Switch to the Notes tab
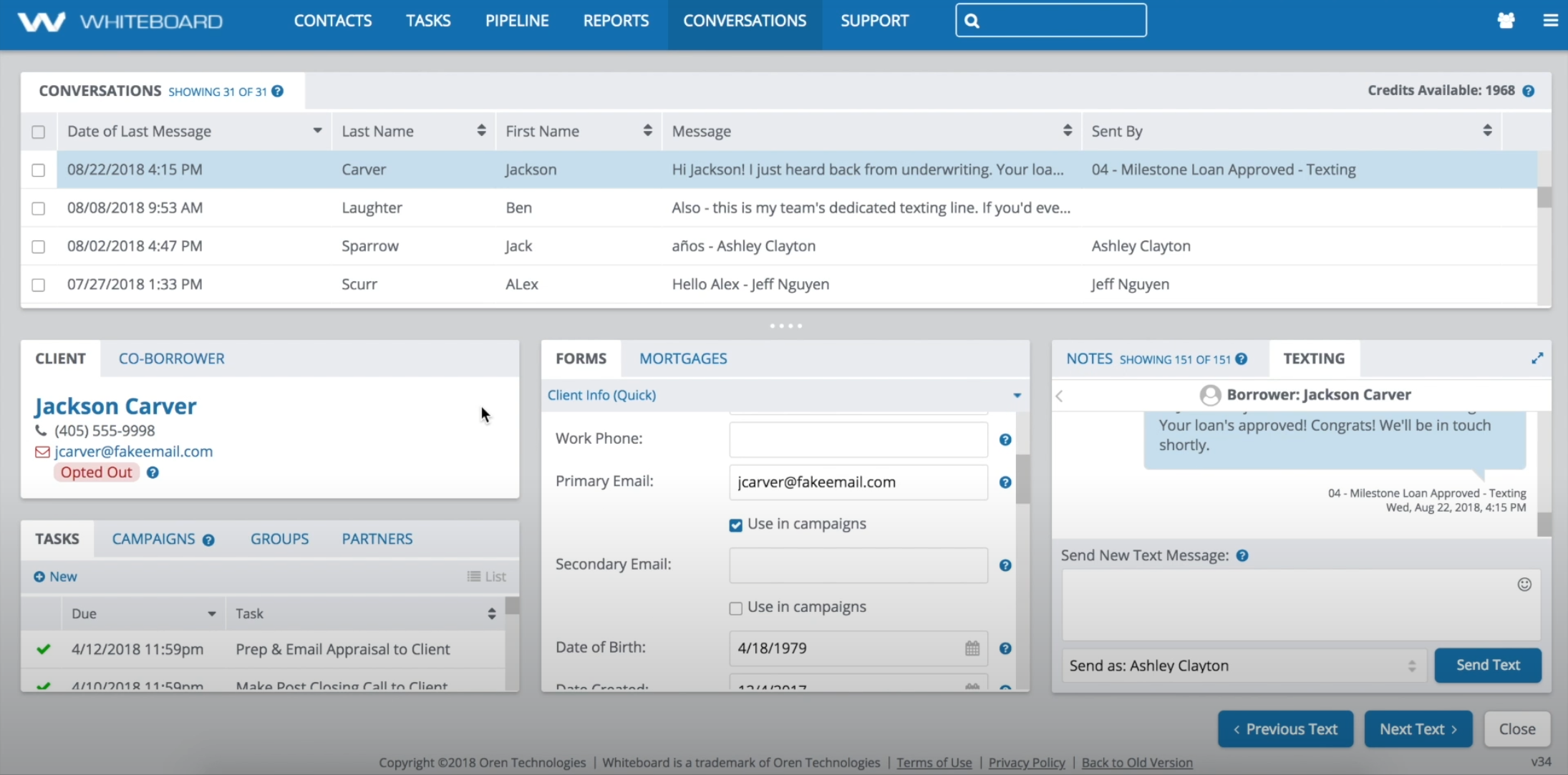The height and width of the screenshot is (775, 1568). click(1089, 359)
